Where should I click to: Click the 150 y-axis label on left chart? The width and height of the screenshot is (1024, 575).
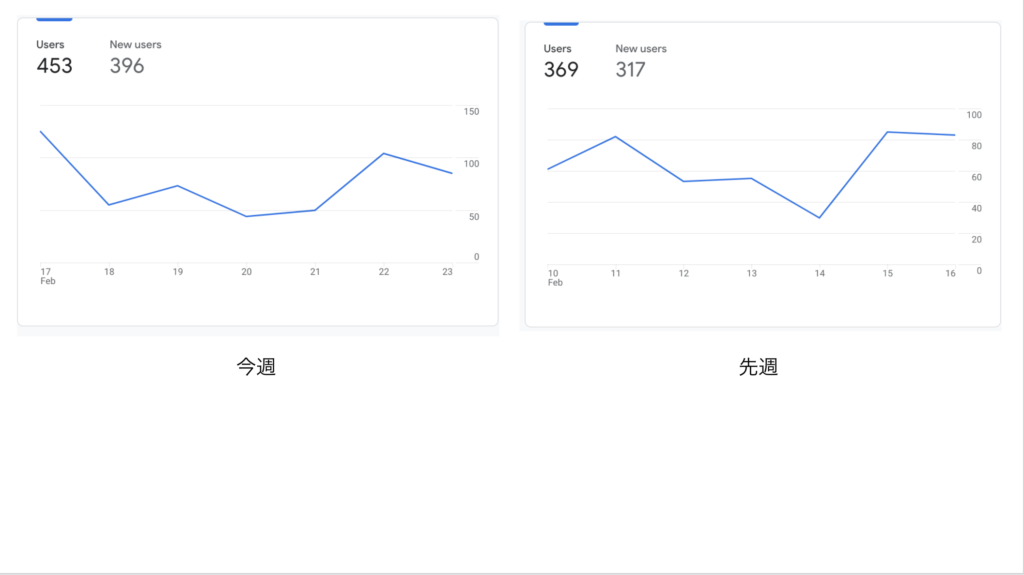click(x=472, y=112)
